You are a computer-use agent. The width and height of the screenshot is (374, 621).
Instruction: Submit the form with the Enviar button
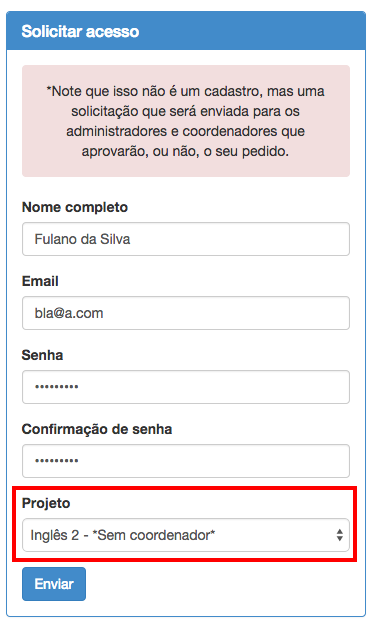(x=54, y=584)
